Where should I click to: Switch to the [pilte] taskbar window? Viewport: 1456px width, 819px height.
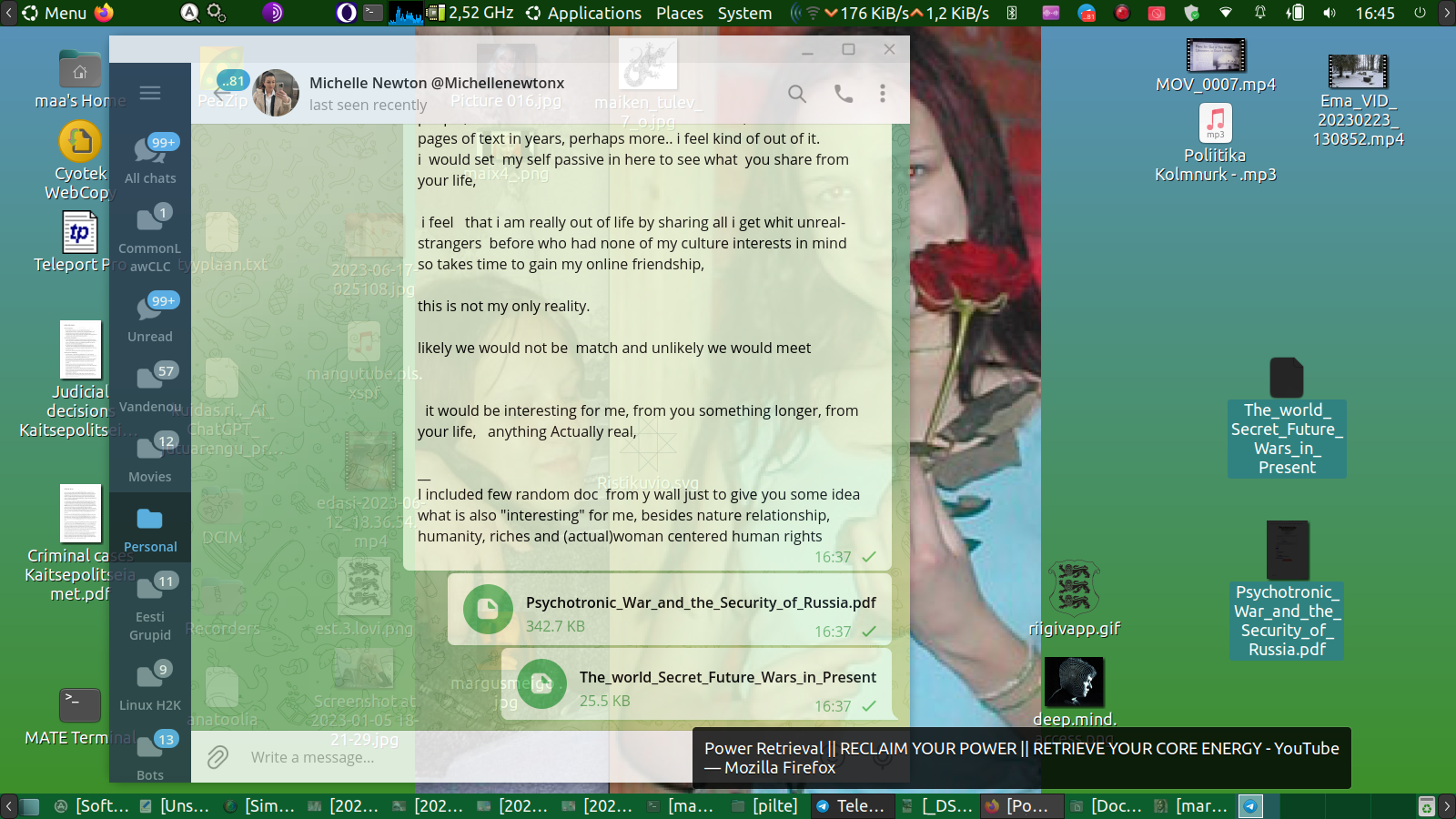click(765, 805)
